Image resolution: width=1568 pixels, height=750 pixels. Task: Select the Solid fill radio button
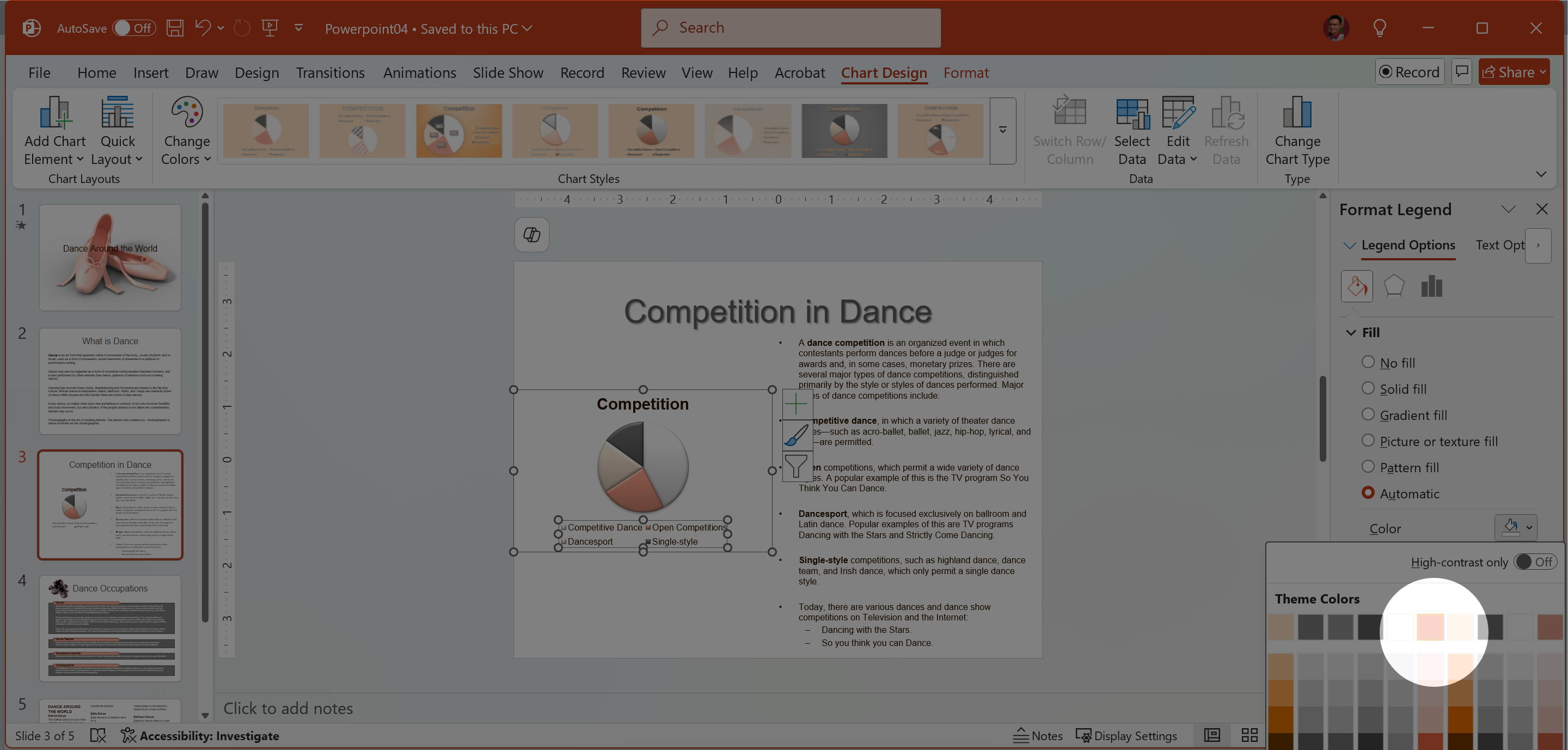click(x=1368, y=388)
